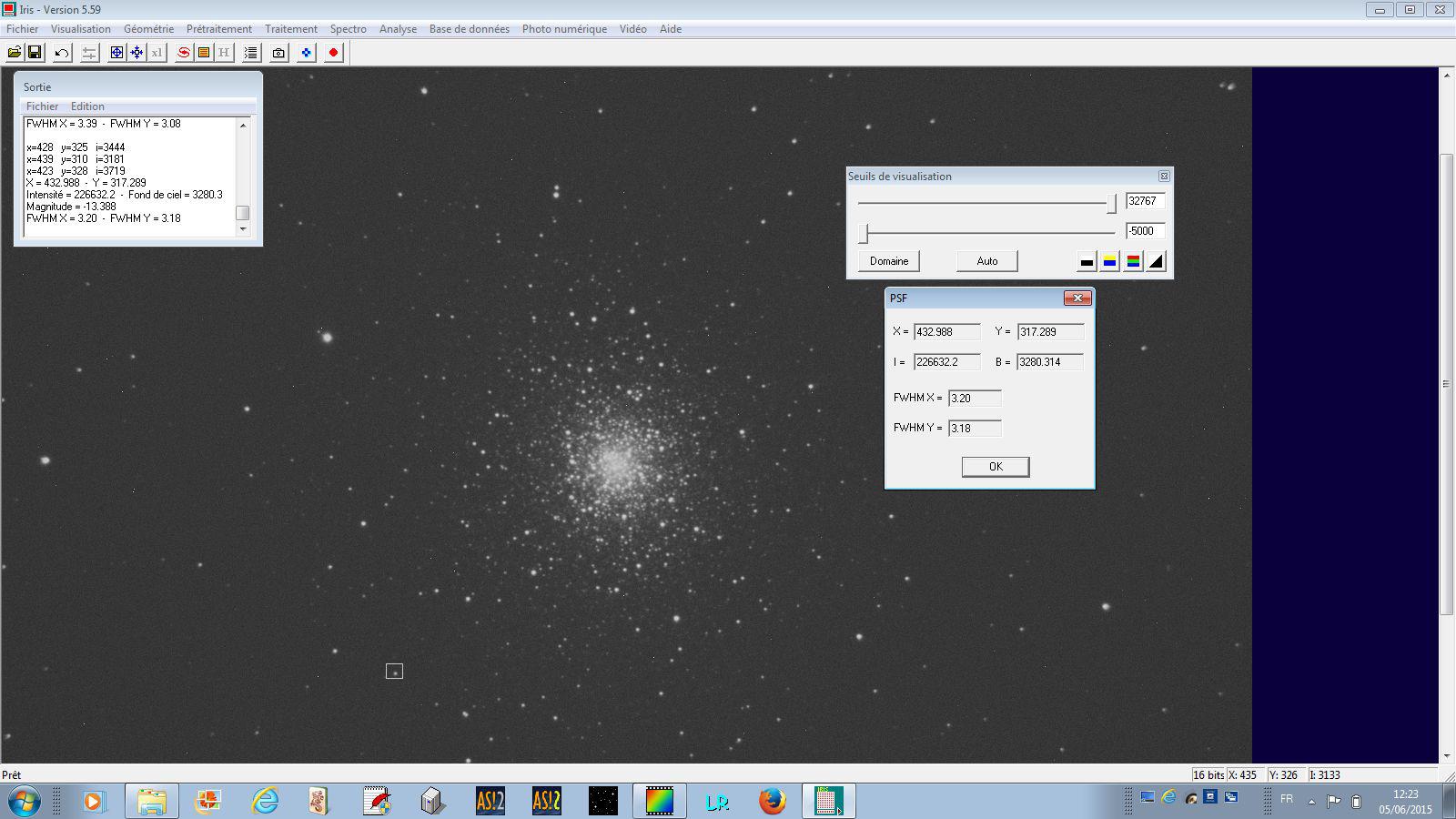
Task: Click the zoom-out inward arrows icon
Action: [x=136, y=53]
